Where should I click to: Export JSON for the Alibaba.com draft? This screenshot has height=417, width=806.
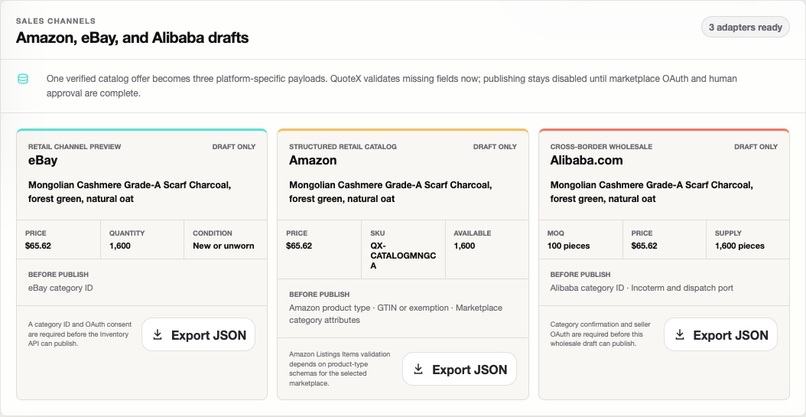click(x=720, y=335)
